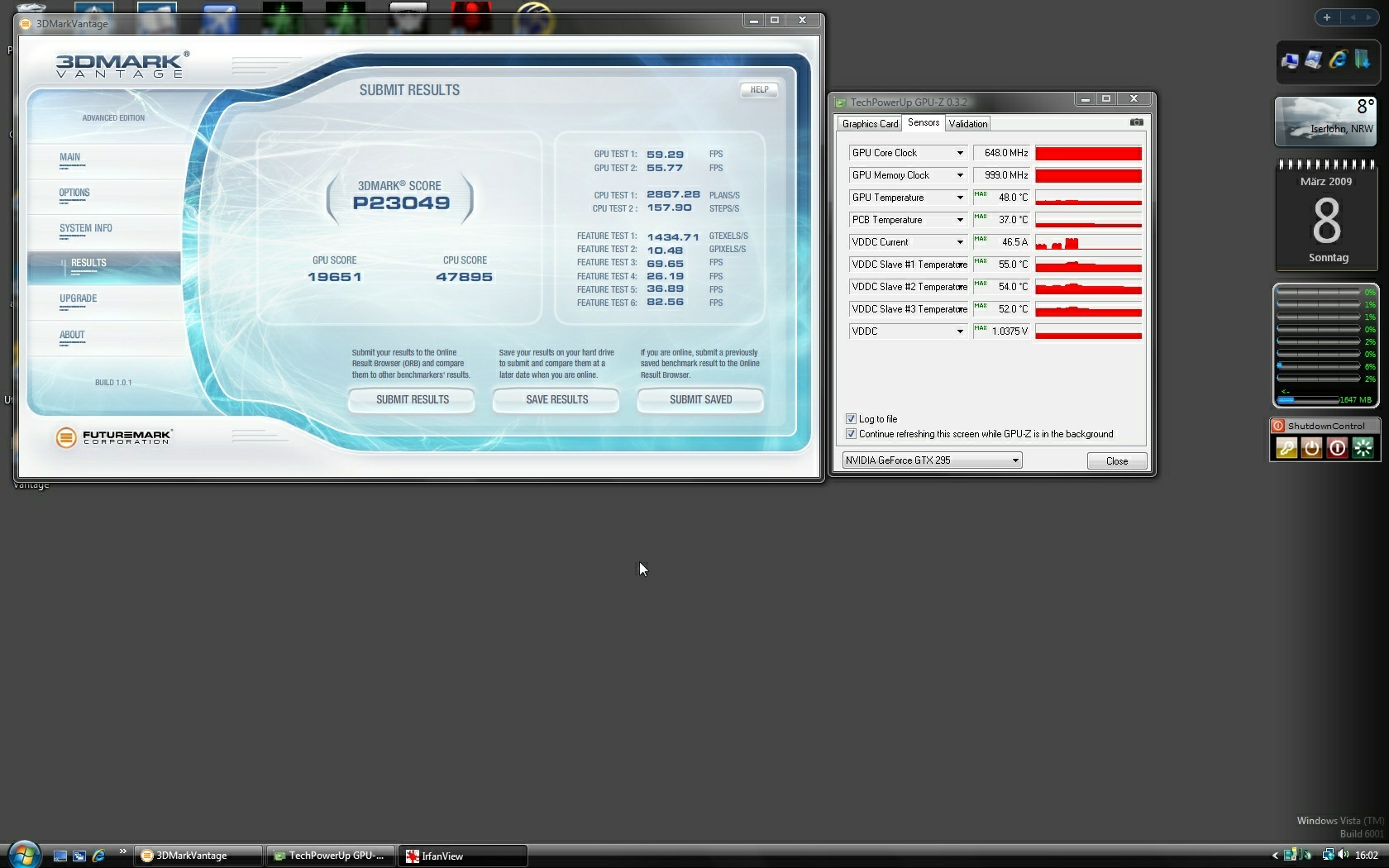
Task: Click the Close button in GPU-Z
Action: pos(1117,461)
